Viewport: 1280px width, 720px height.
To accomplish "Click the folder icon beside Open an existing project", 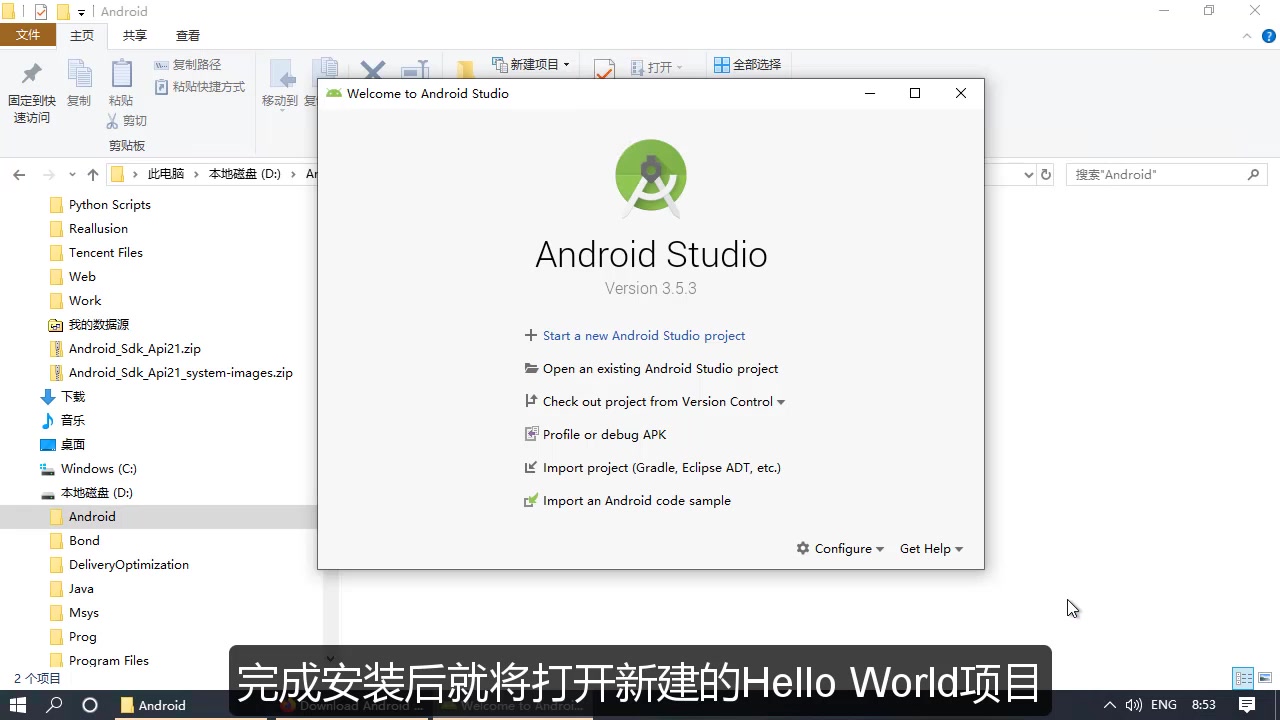I will [531, 369].
